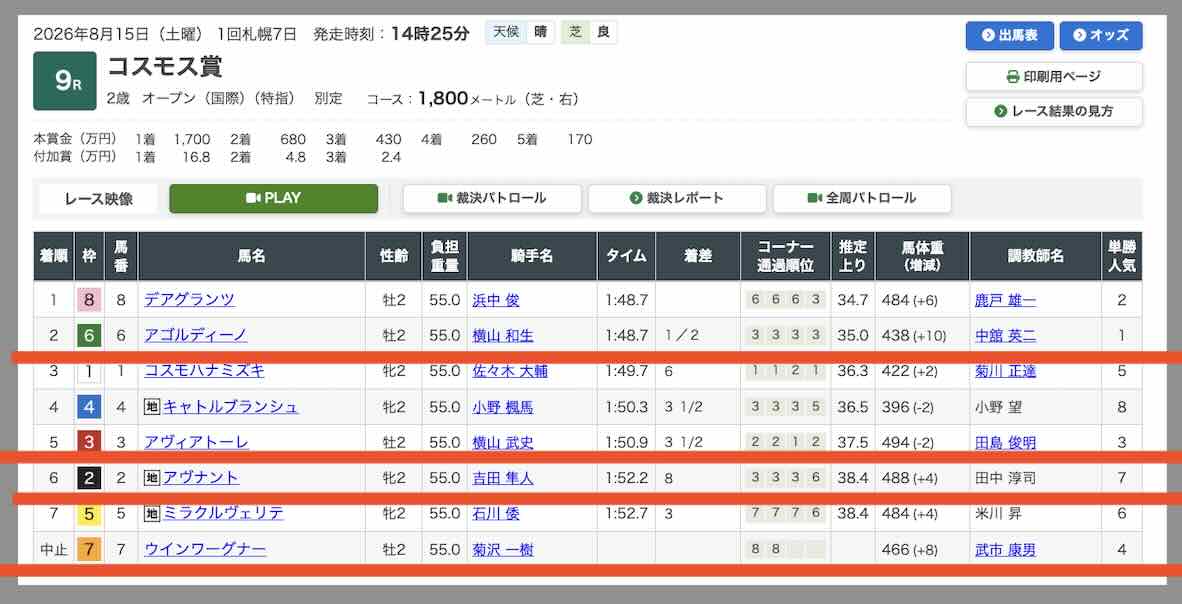Click the レース映像 label
The height and width of the screenshot is (604, 1182).
point(99,198)
